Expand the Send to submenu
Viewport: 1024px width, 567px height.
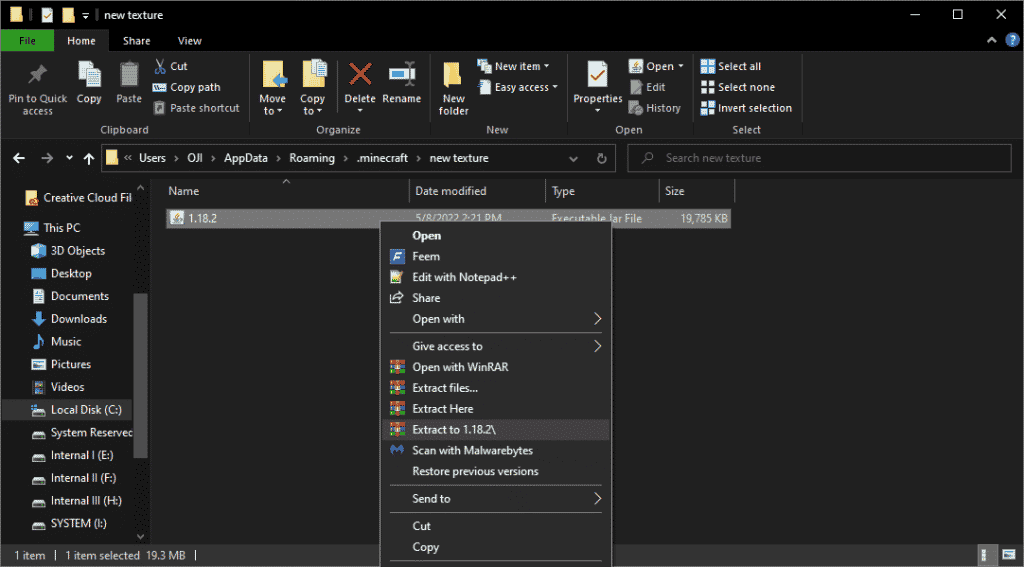coord(496,499)
